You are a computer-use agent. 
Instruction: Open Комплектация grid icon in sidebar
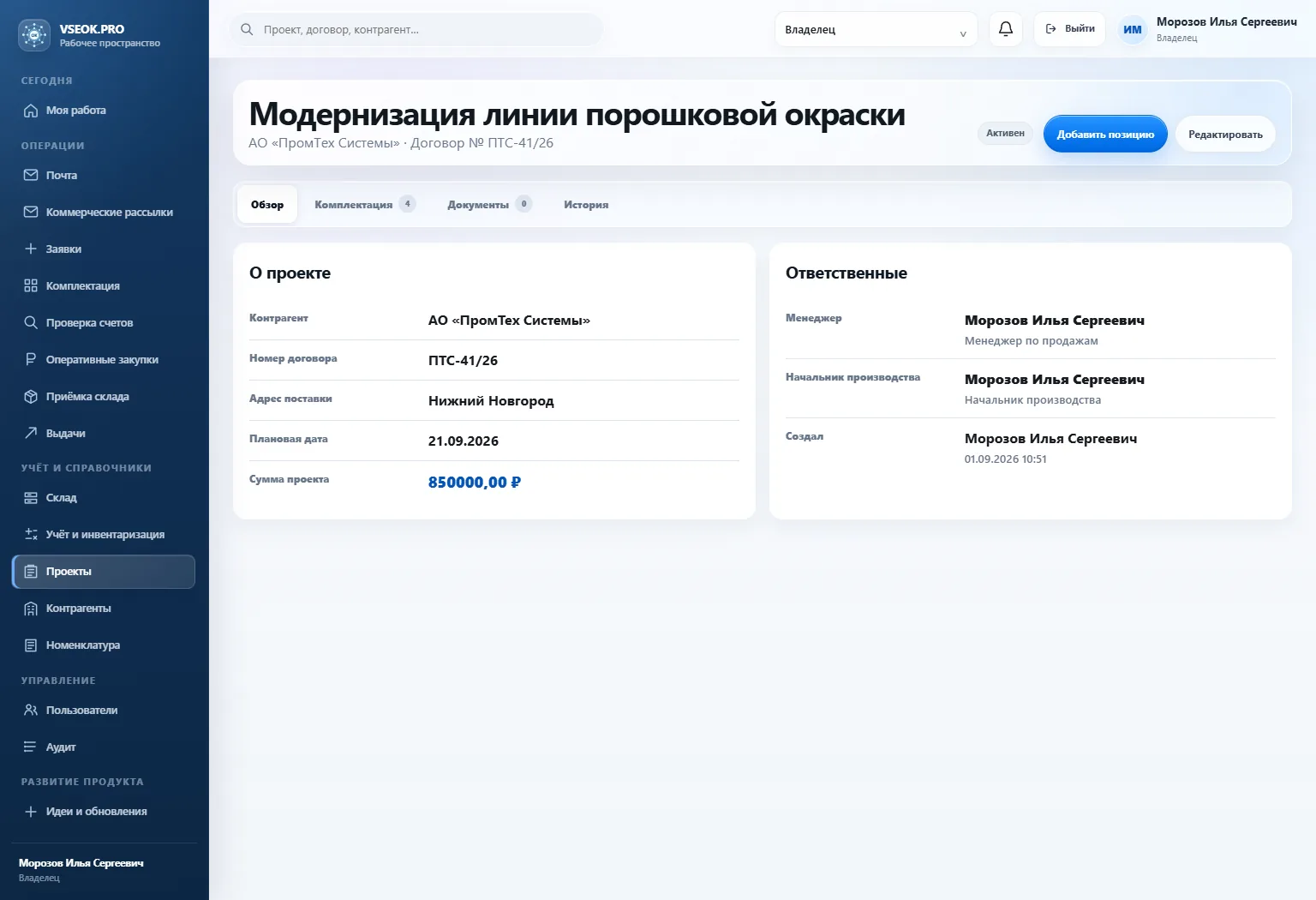click(x=31, y=285)
